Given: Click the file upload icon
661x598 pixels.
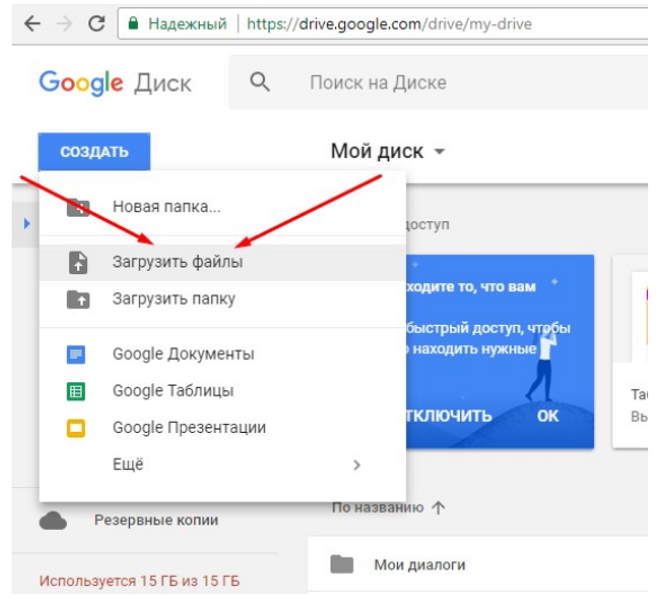Looking at the screenshot, I should pyautogui.click(x=78, y=262).
